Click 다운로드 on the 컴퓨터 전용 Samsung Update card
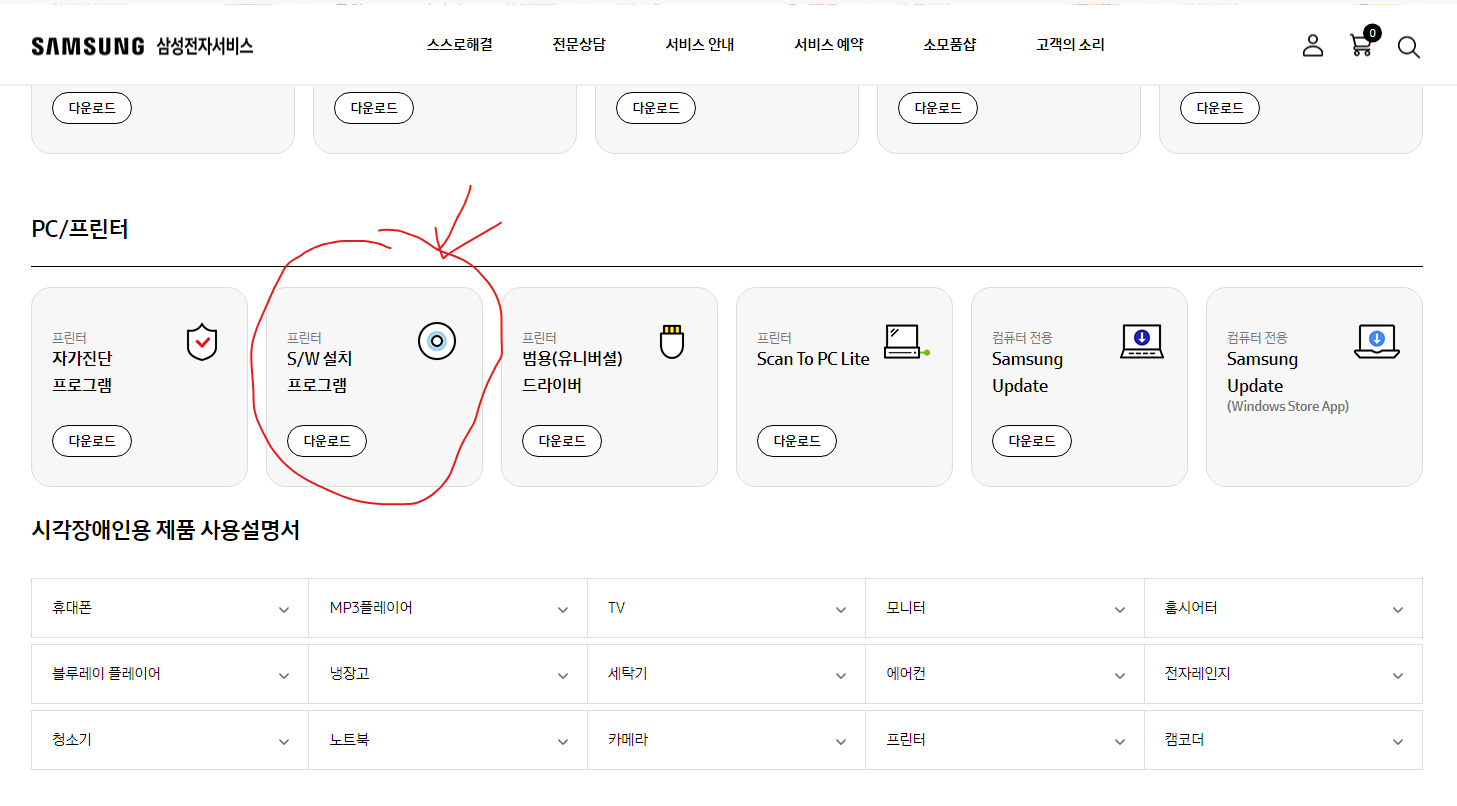This screenshot has height=806, width=1457. click(x=1032, y=441)
